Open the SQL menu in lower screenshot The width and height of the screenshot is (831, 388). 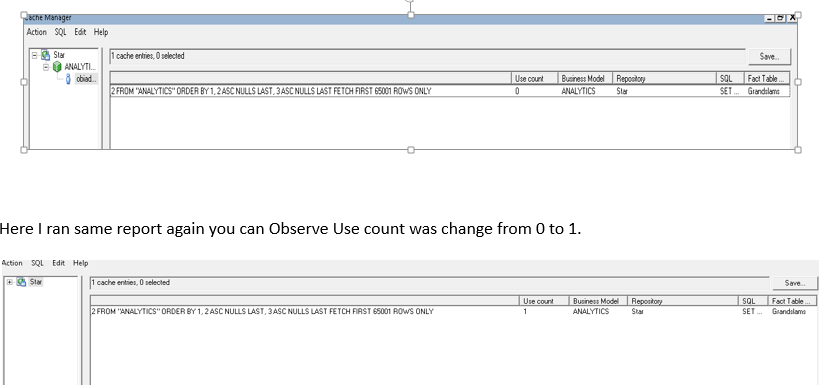[37, 263]
